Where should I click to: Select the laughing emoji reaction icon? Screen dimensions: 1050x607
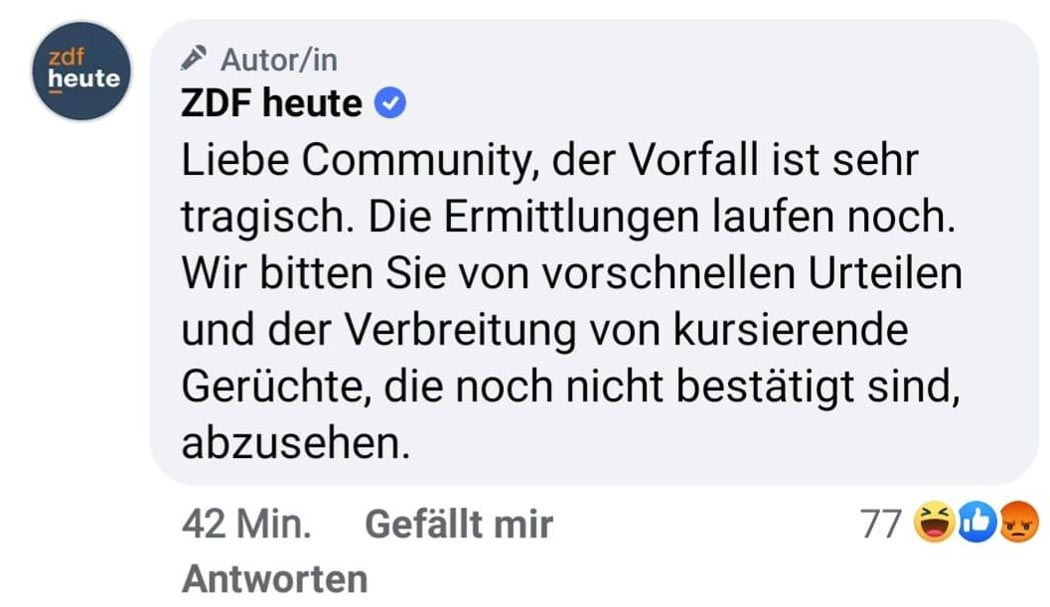point(935,522)
